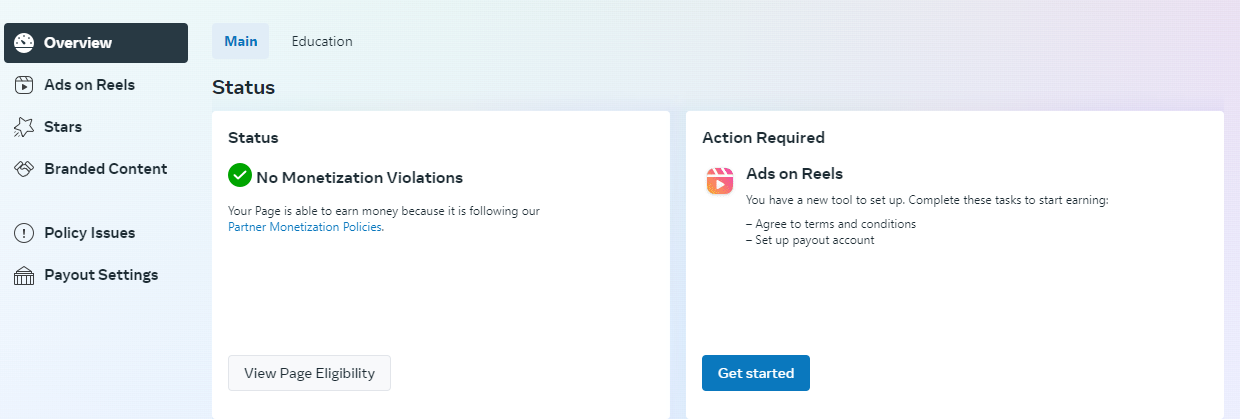The image size is (1240, 419).
Task: Click View Page Eligibility button
Action: click(x=309, y=373)
